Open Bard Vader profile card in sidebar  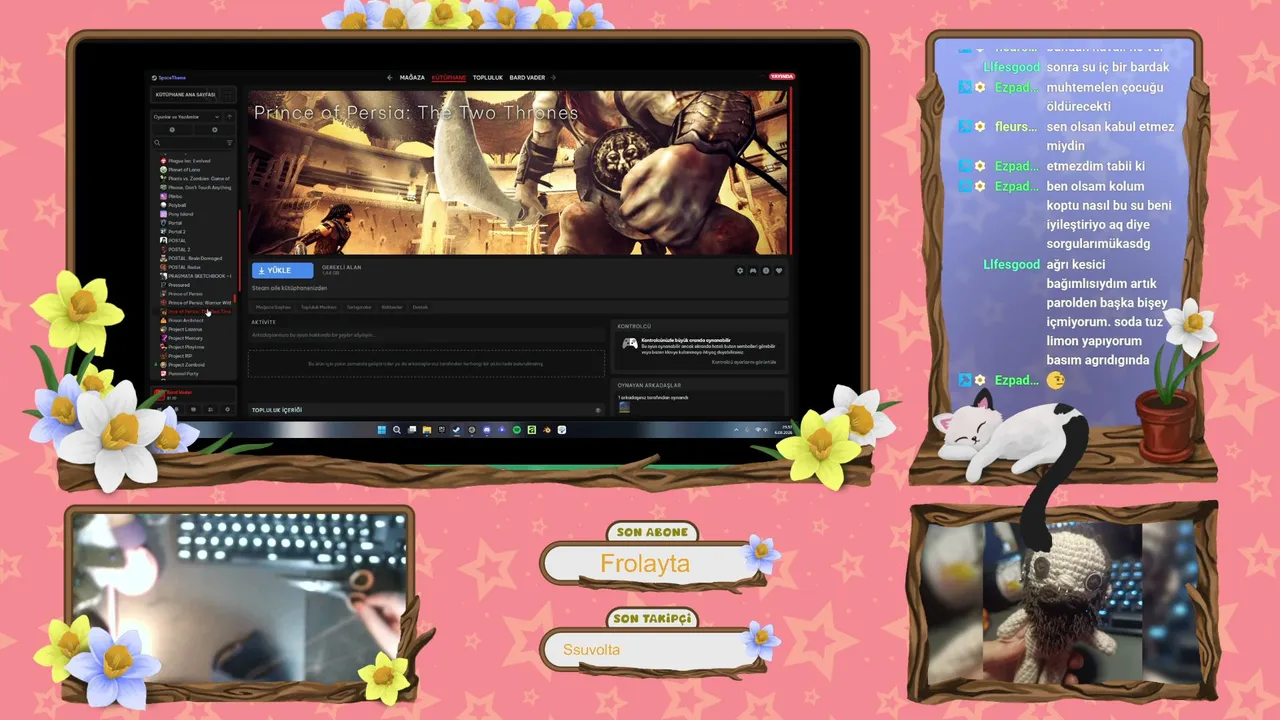pyautogui.click(x=193, y=394)
